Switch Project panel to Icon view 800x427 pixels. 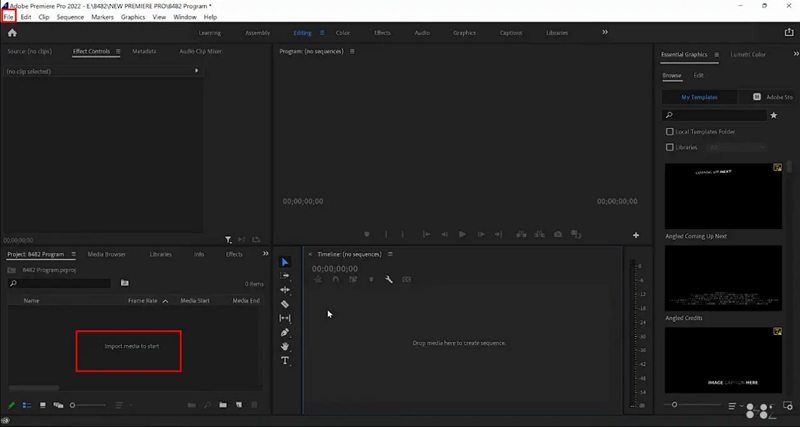(x=43, y=405)
